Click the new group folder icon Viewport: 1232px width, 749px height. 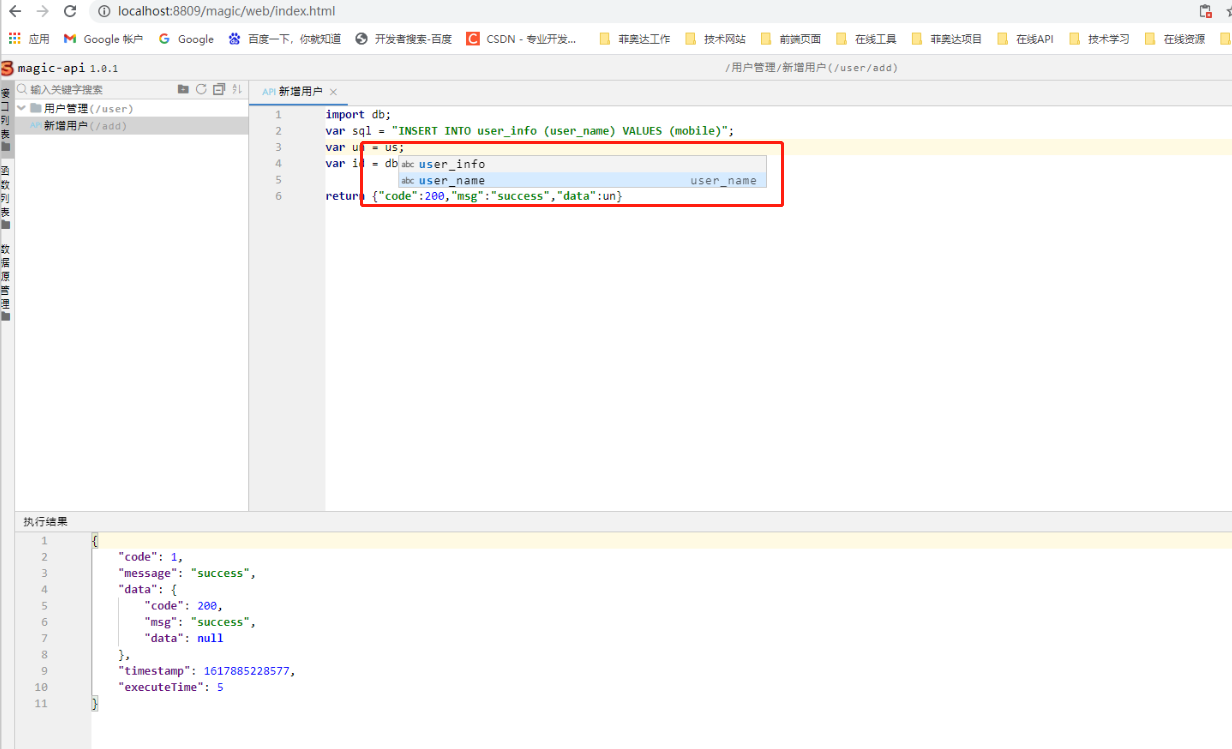[x=184, y=89]
